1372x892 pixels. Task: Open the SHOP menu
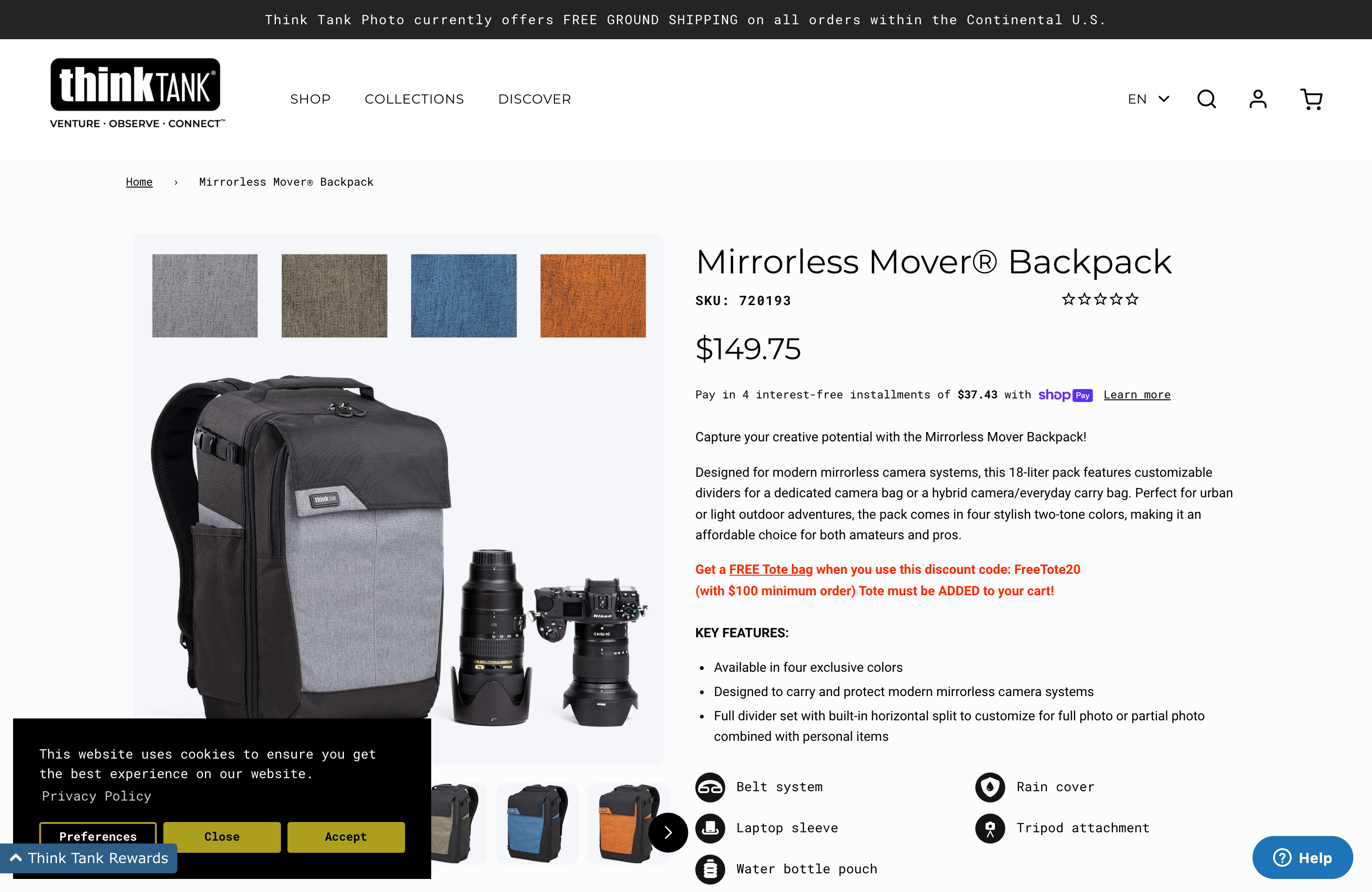click(x=310, y=99)
